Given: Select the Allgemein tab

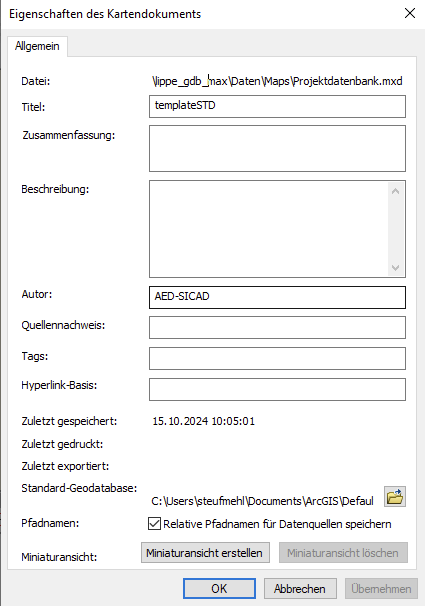Looking at the screenshot, I should tap(37, 46).
